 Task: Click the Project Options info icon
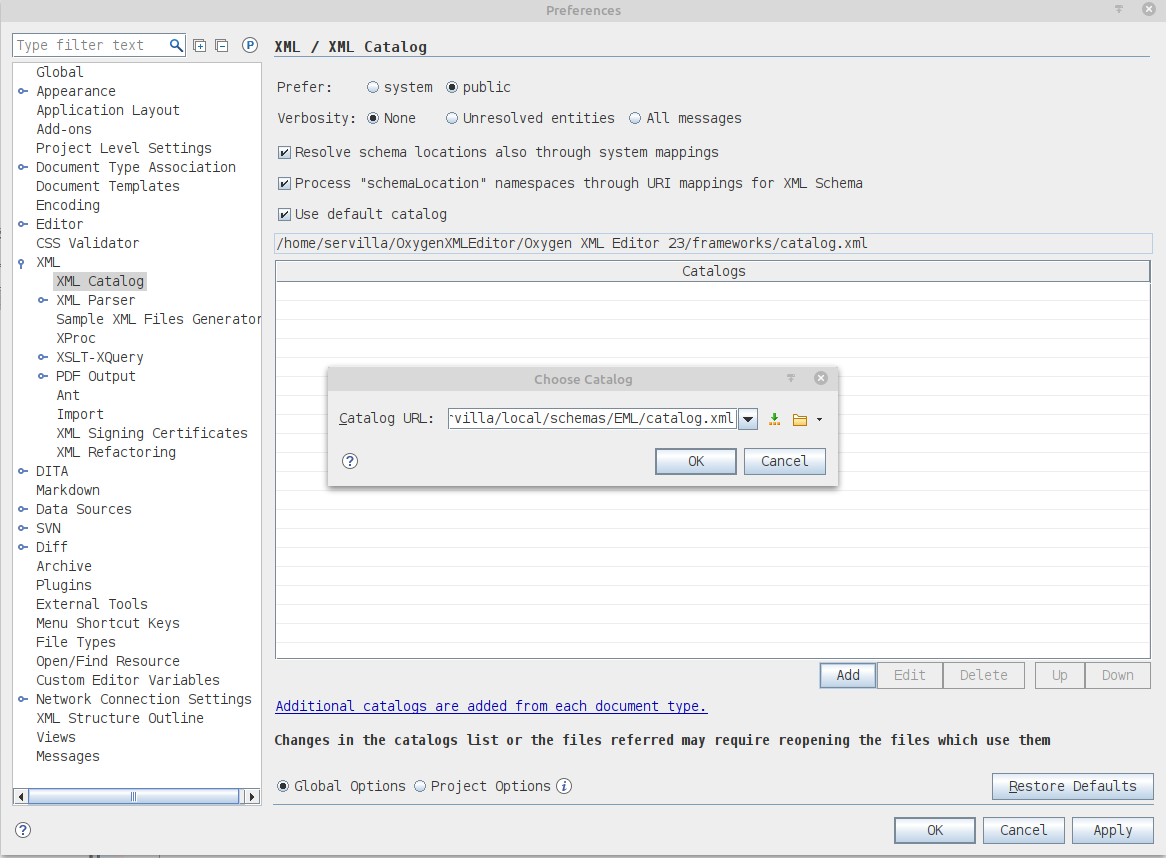[564, 786]
